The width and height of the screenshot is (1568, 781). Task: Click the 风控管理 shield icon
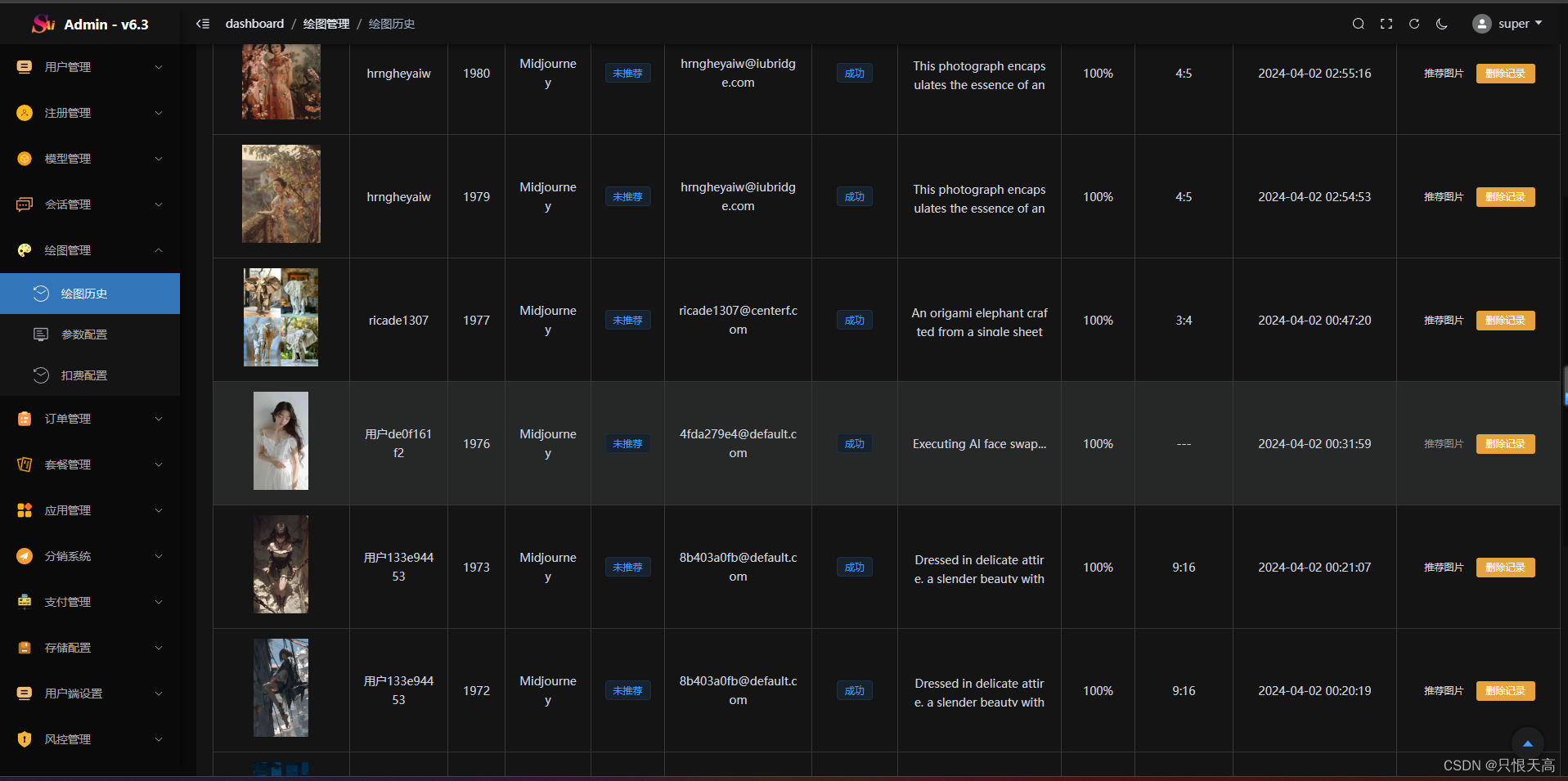(x=25, y=739)
